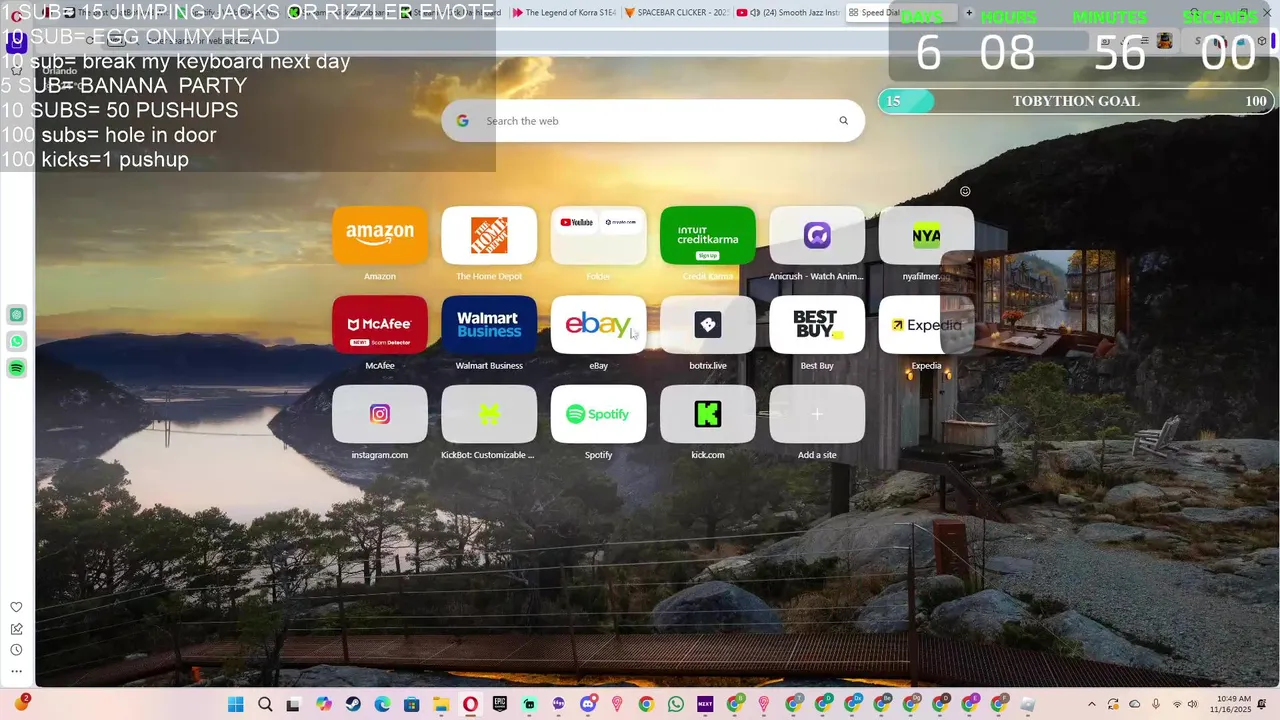Open Microsoft Edge from the taskbar
Image resolution: width=1280 pixels, height=720 pixels.
[382, 705]
